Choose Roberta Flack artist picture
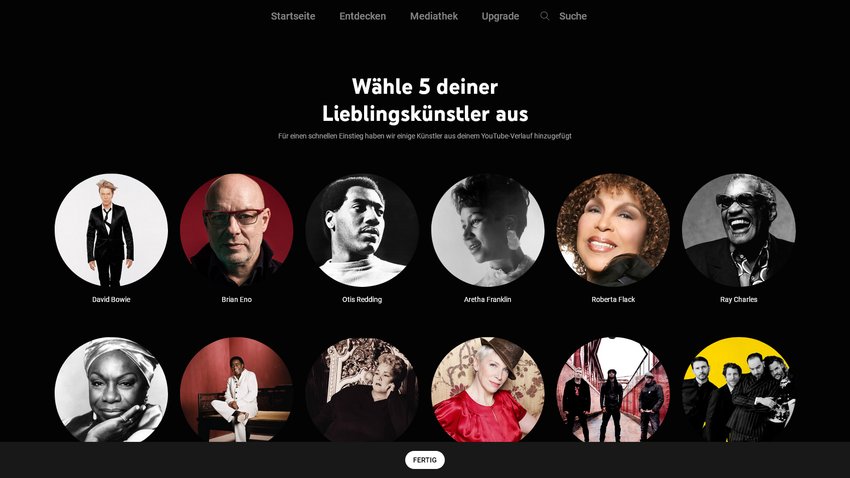The width and height of the screenshot is (850, 478). click(613, 230)
